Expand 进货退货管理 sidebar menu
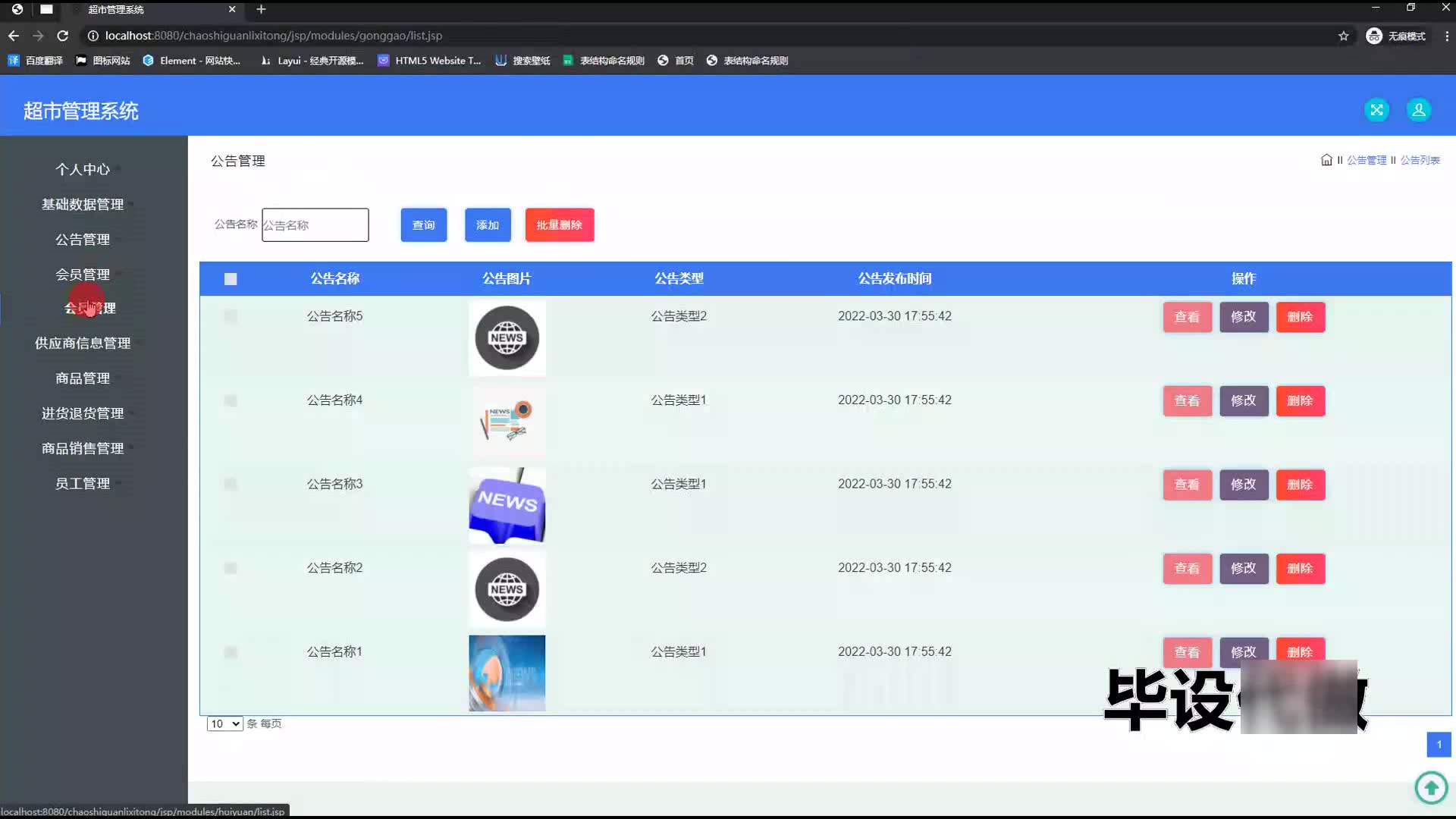This screenshot has width=1456, height=819. (83, 413)
